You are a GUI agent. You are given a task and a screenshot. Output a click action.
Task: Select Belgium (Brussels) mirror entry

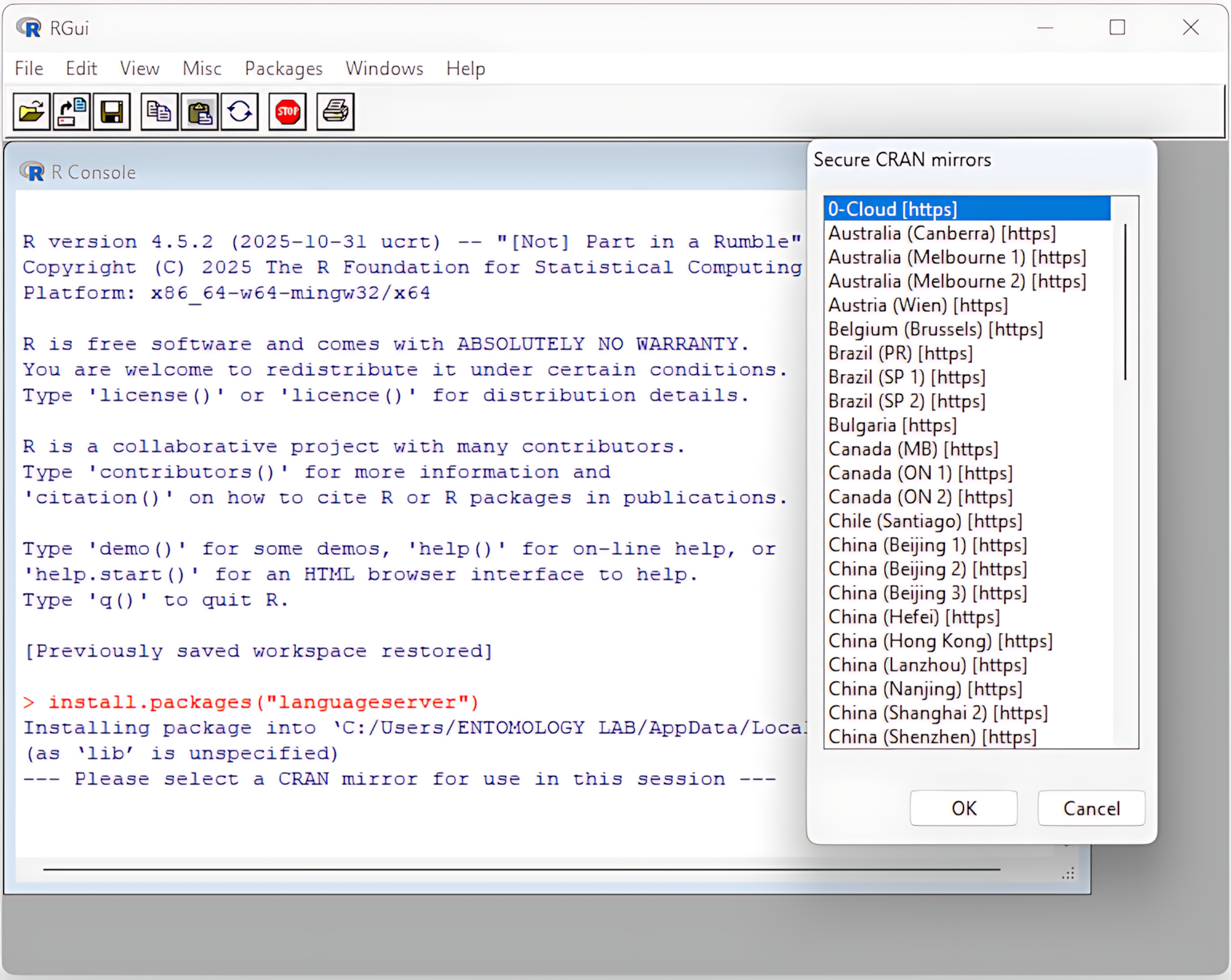pyautogui.click(x=935, y=329)
